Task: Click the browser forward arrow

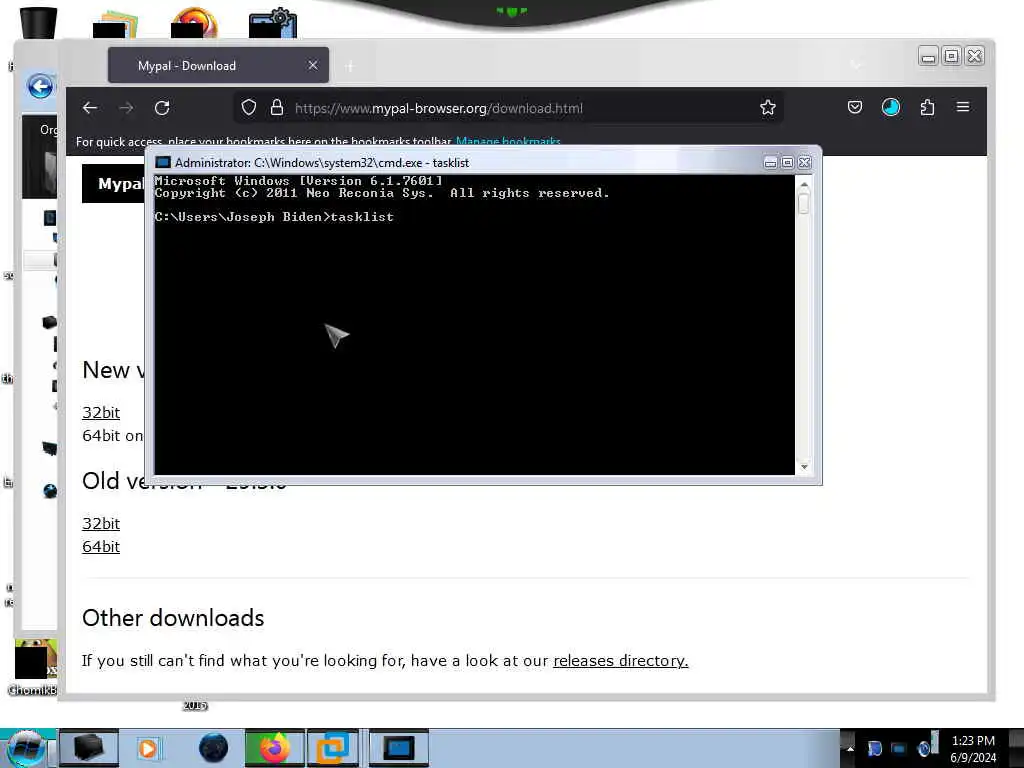Action: [126, 108]
